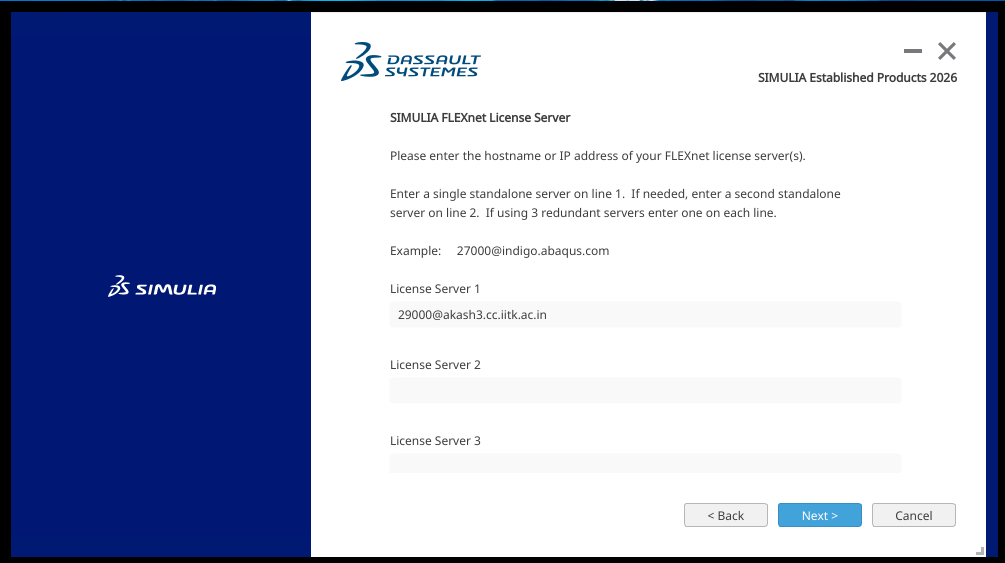Click the 'Example:' label

pyautogui.click(x=415, y=251)
